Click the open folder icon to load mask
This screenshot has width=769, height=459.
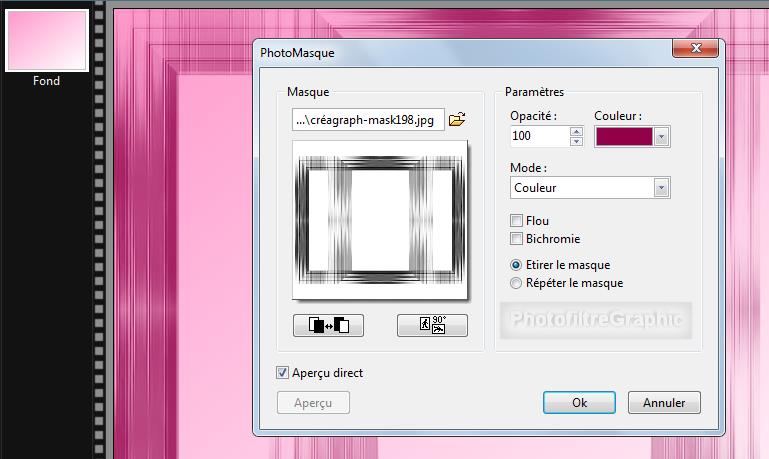click(457, 120)
